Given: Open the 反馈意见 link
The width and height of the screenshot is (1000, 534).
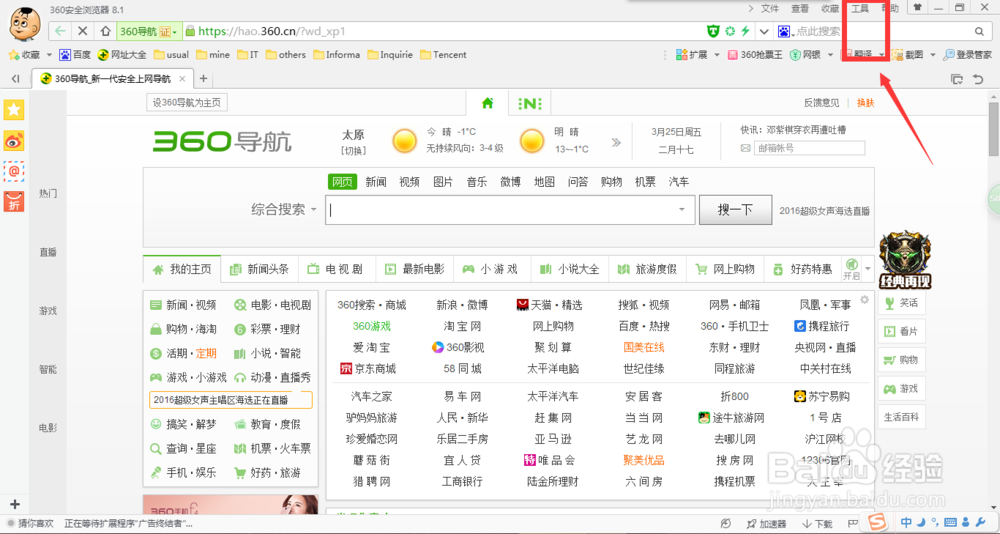Looking at the screenshot, I should pyautogui.click(x=821, y=103).
